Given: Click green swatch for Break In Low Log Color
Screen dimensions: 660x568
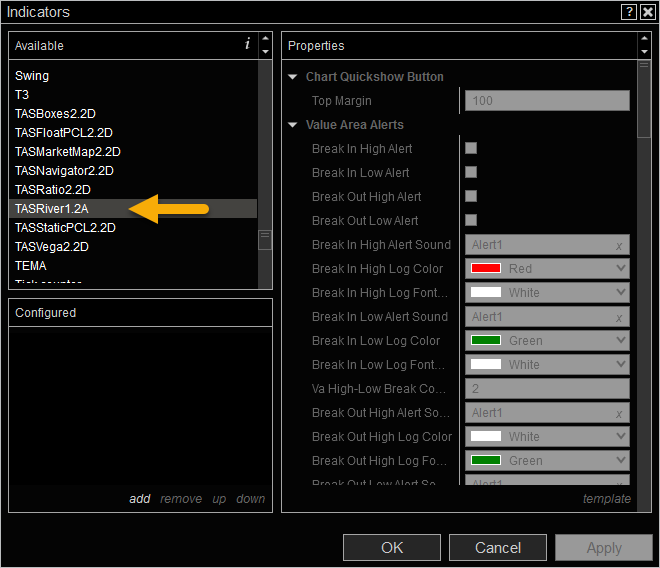Looking at the screenshot, I should point(486,340).
